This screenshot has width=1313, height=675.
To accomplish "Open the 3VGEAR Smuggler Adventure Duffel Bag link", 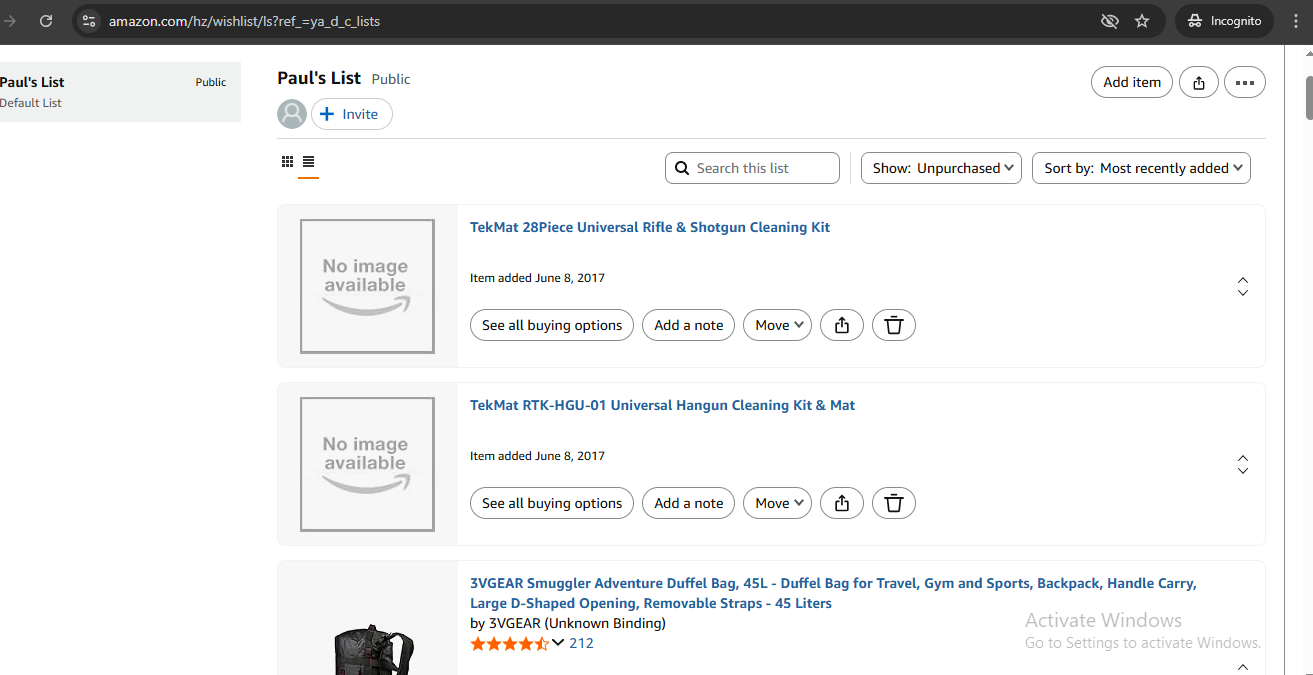I will [833, 593].
